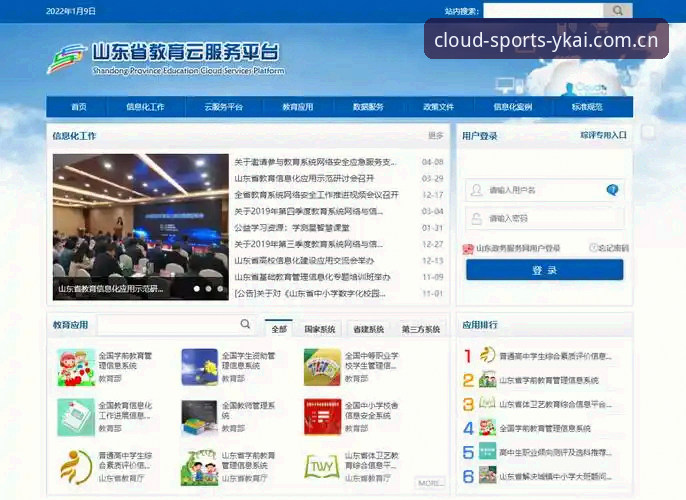The image size is (686, 500).
Task: Click the site search magnifier button
Action: coord(617,10)
